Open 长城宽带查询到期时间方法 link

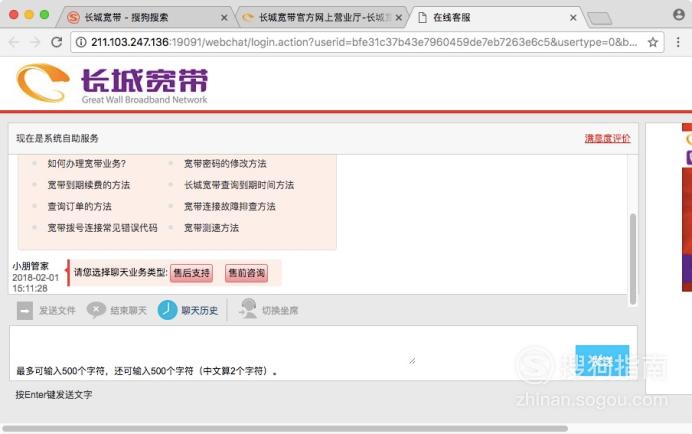point(239,185)
